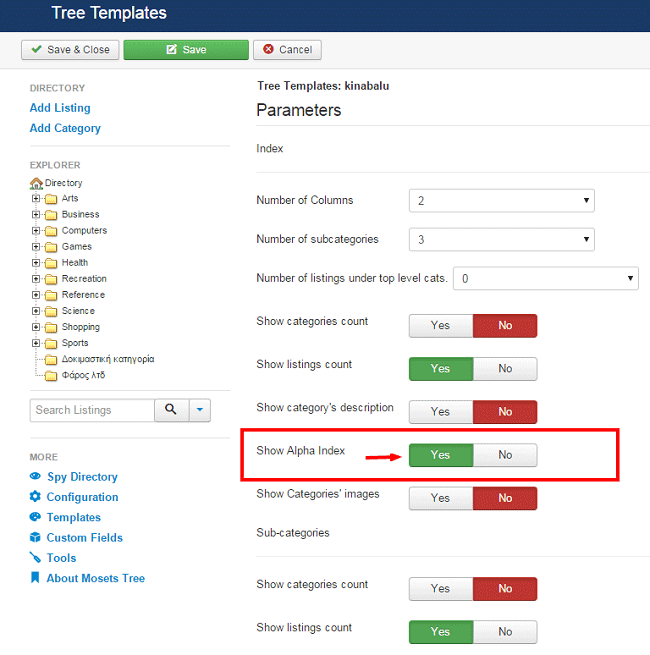Screen dimensions: 650x655
Task: Expand the Business tree node
Action: tap(36, 215)
